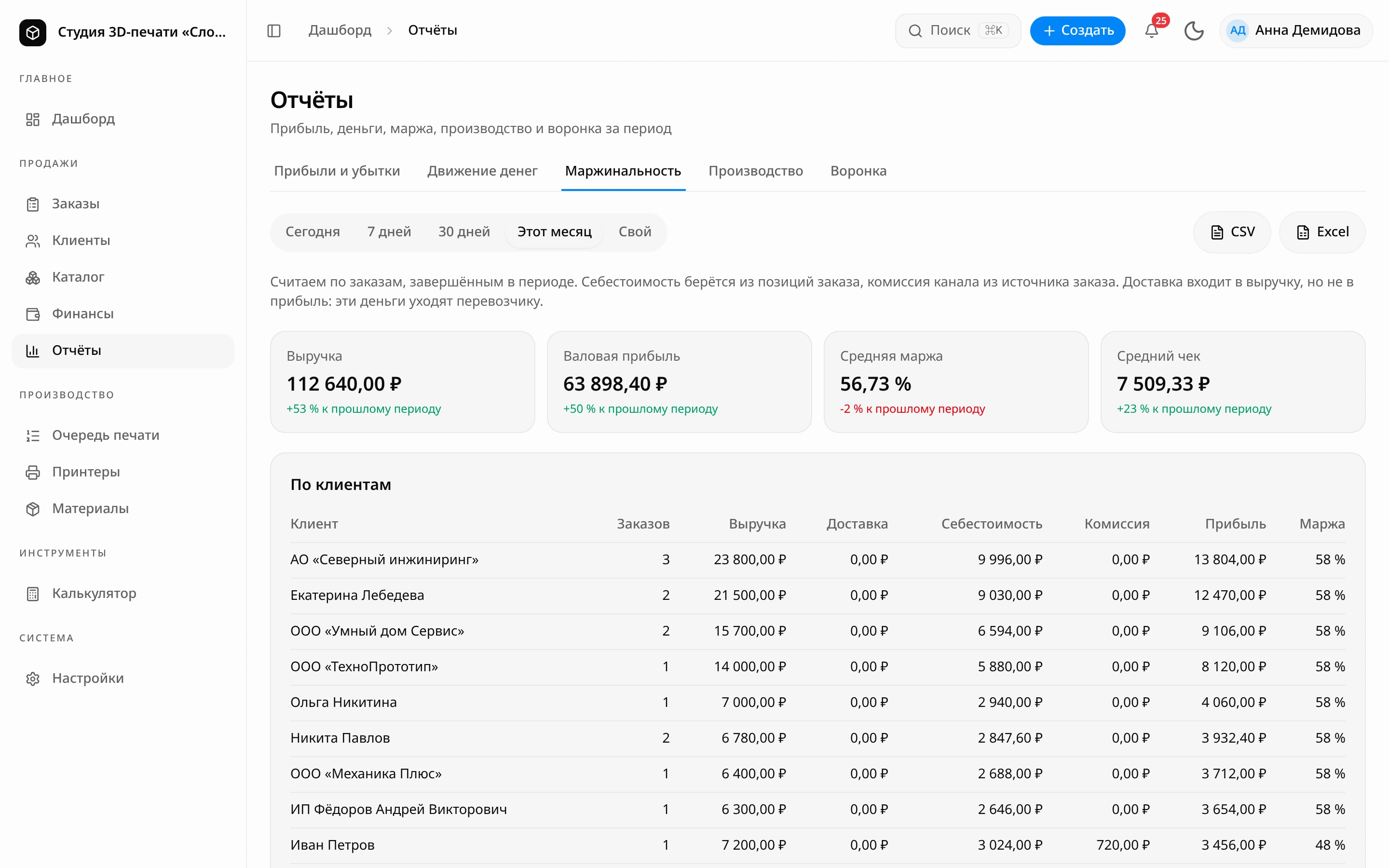Select the Этот месяц period
The height and width of the screenshot is (868, 1389).
pos(555,232)
